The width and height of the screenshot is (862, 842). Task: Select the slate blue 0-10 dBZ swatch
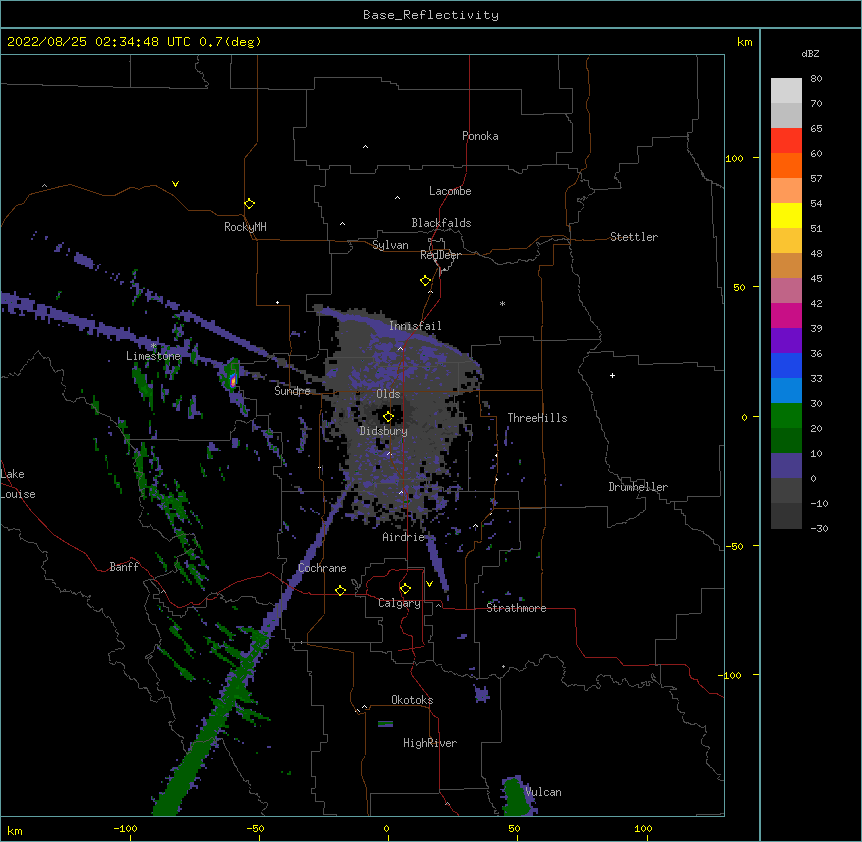tap(786, 466)
